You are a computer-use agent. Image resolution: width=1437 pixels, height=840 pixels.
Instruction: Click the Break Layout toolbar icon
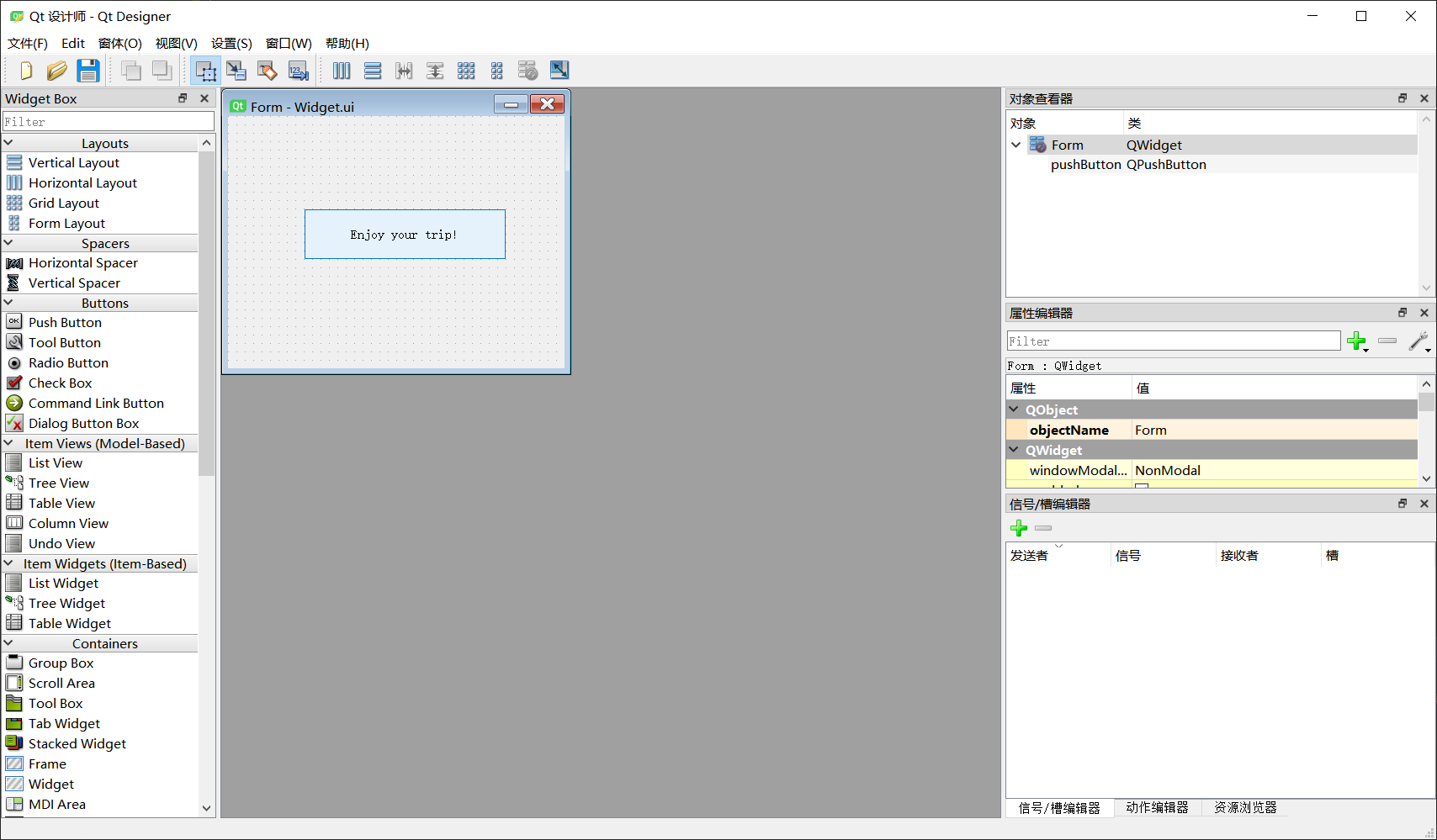click(528, 71)
